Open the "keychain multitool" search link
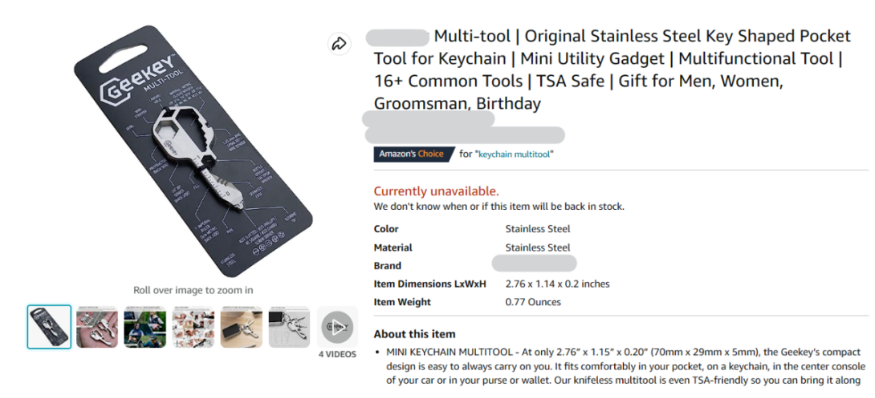 (515, 154)
